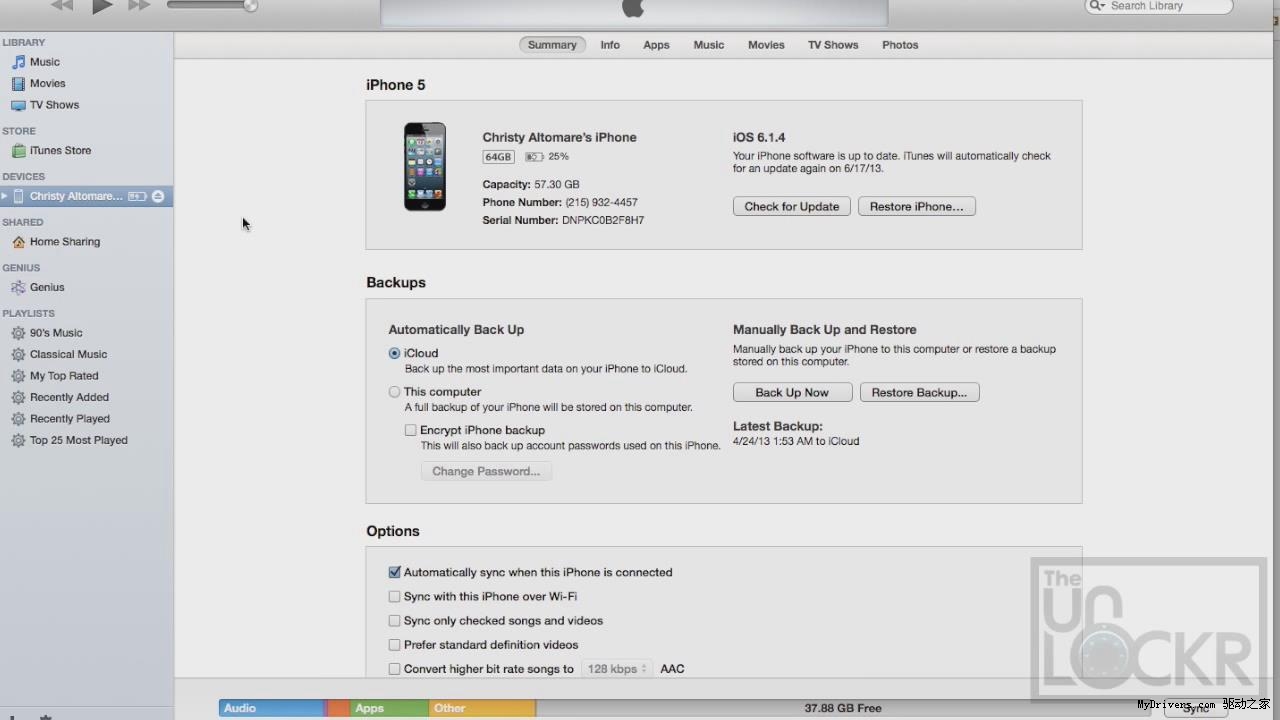Image resolution: width=1280 pixels, height=720 pixels.
Task: Switch to Apps tab
Action: (x=656, y=45)
